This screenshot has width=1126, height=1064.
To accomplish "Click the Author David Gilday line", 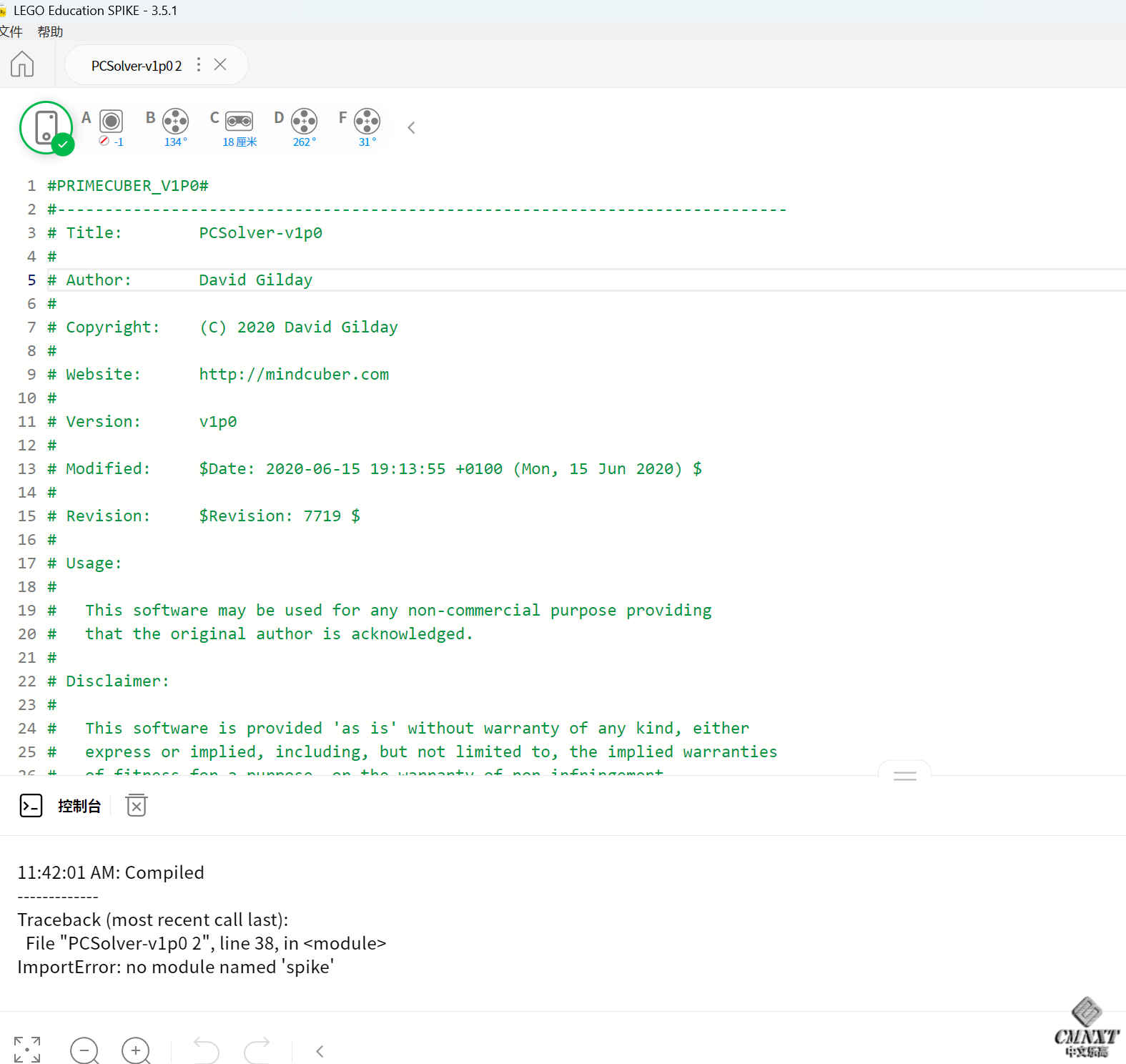I will [x=180, y=280].
